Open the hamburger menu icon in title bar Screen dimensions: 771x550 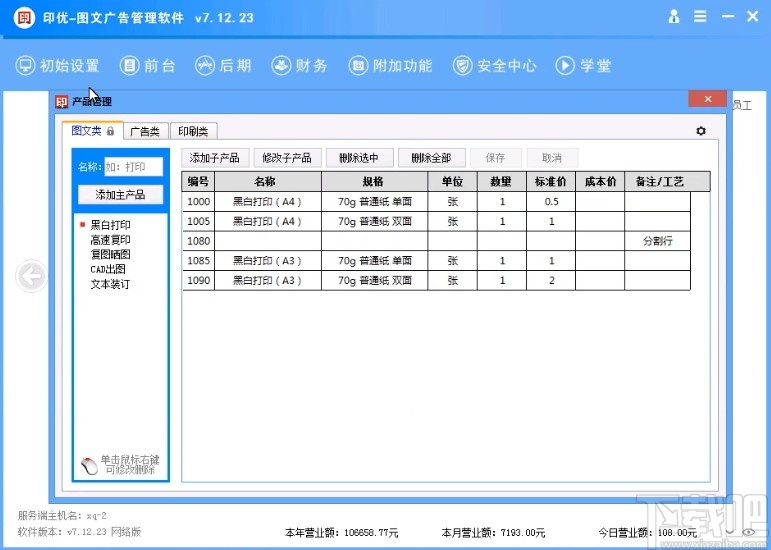click(700, 17)
